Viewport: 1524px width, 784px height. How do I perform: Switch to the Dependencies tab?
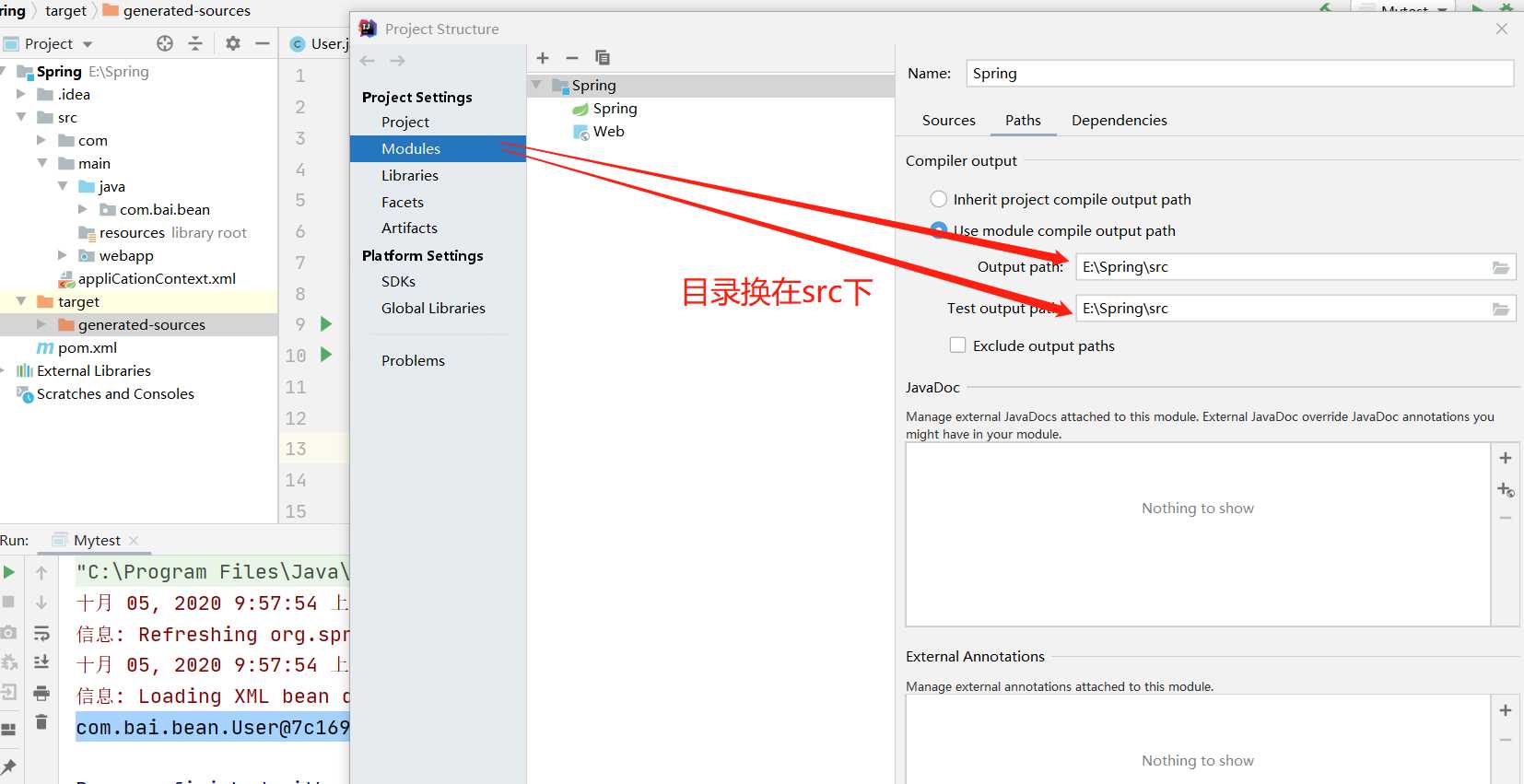pos(1119,120)
